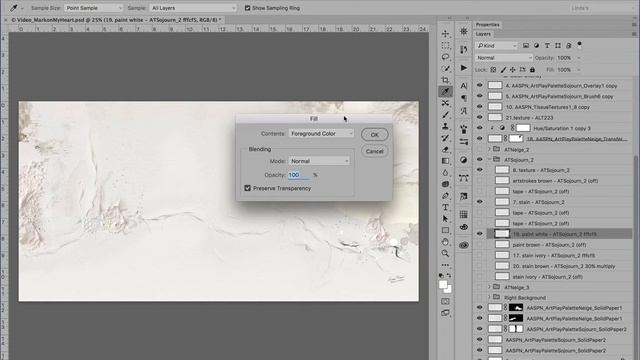The width and height of the screenshot is (640, 360).
Task: Select the Crop tool
Action: point(445,80)
